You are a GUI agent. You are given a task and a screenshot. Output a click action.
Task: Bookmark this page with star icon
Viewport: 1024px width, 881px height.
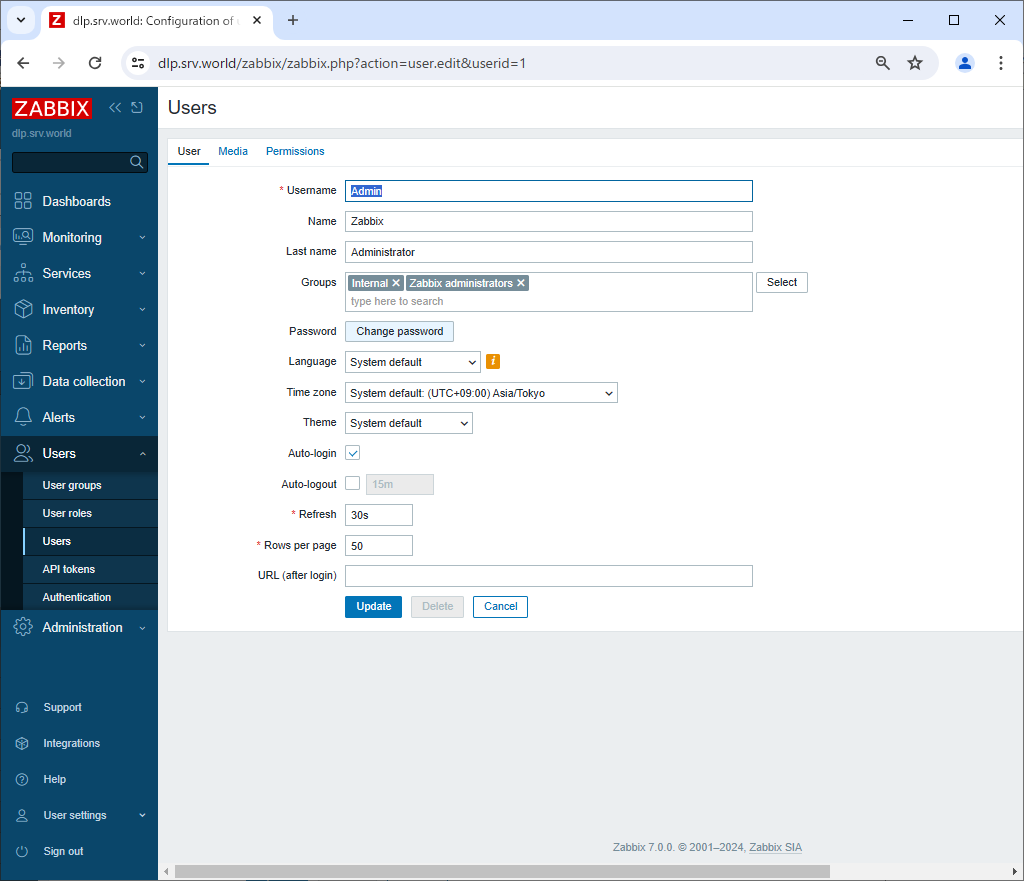(x=914, y=63)
